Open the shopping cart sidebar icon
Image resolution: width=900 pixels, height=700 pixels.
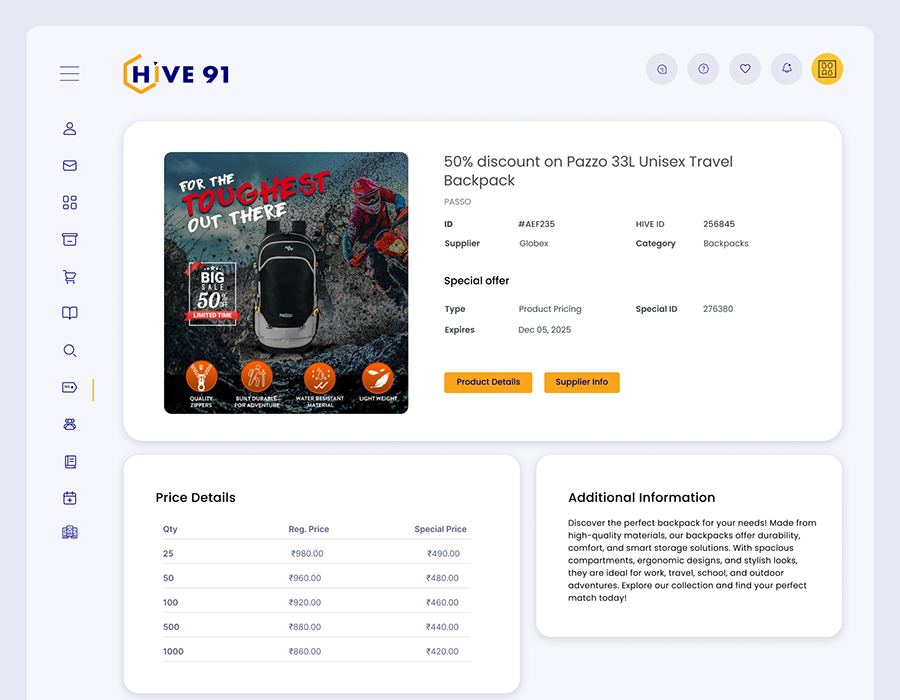[69, 277]
